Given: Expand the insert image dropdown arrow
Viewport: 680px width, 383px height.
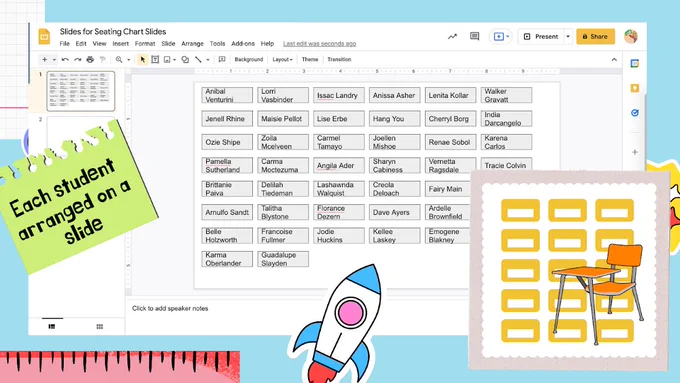Looking at the screenshot, I should (x=174, y=59).
